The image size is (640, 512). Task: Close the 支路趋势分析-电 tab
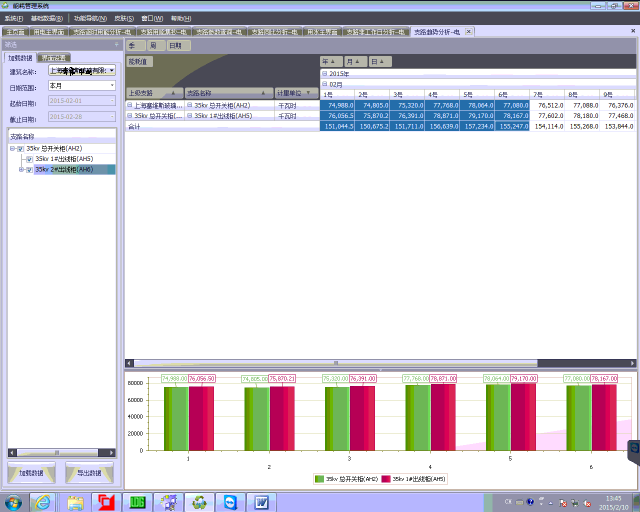coord(466,32)
